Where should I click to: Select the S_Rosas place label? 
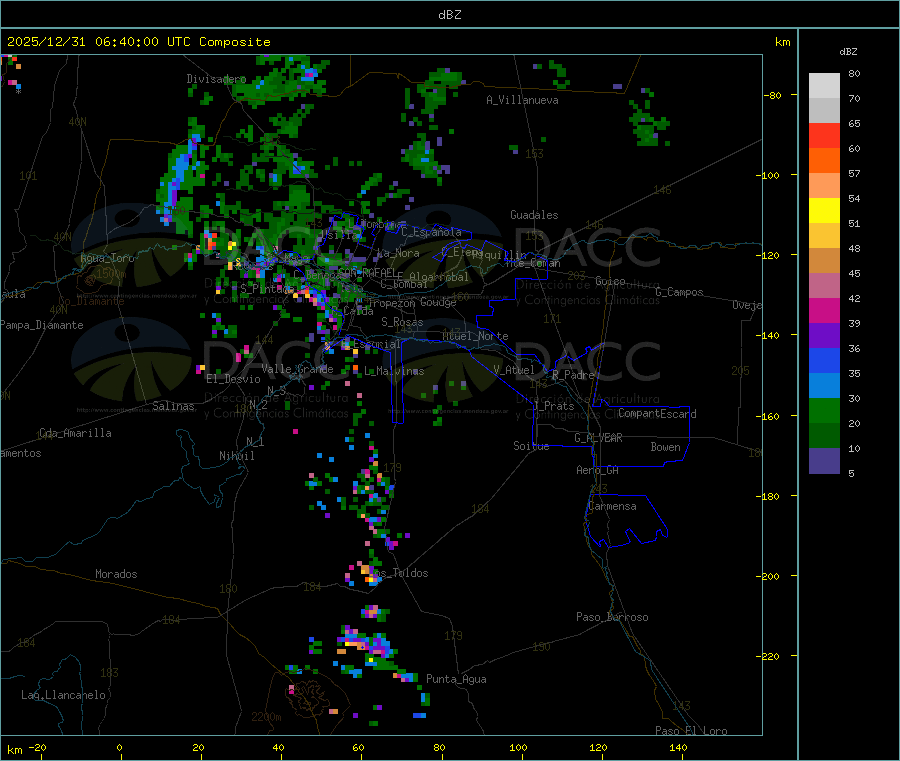(402, 322)
